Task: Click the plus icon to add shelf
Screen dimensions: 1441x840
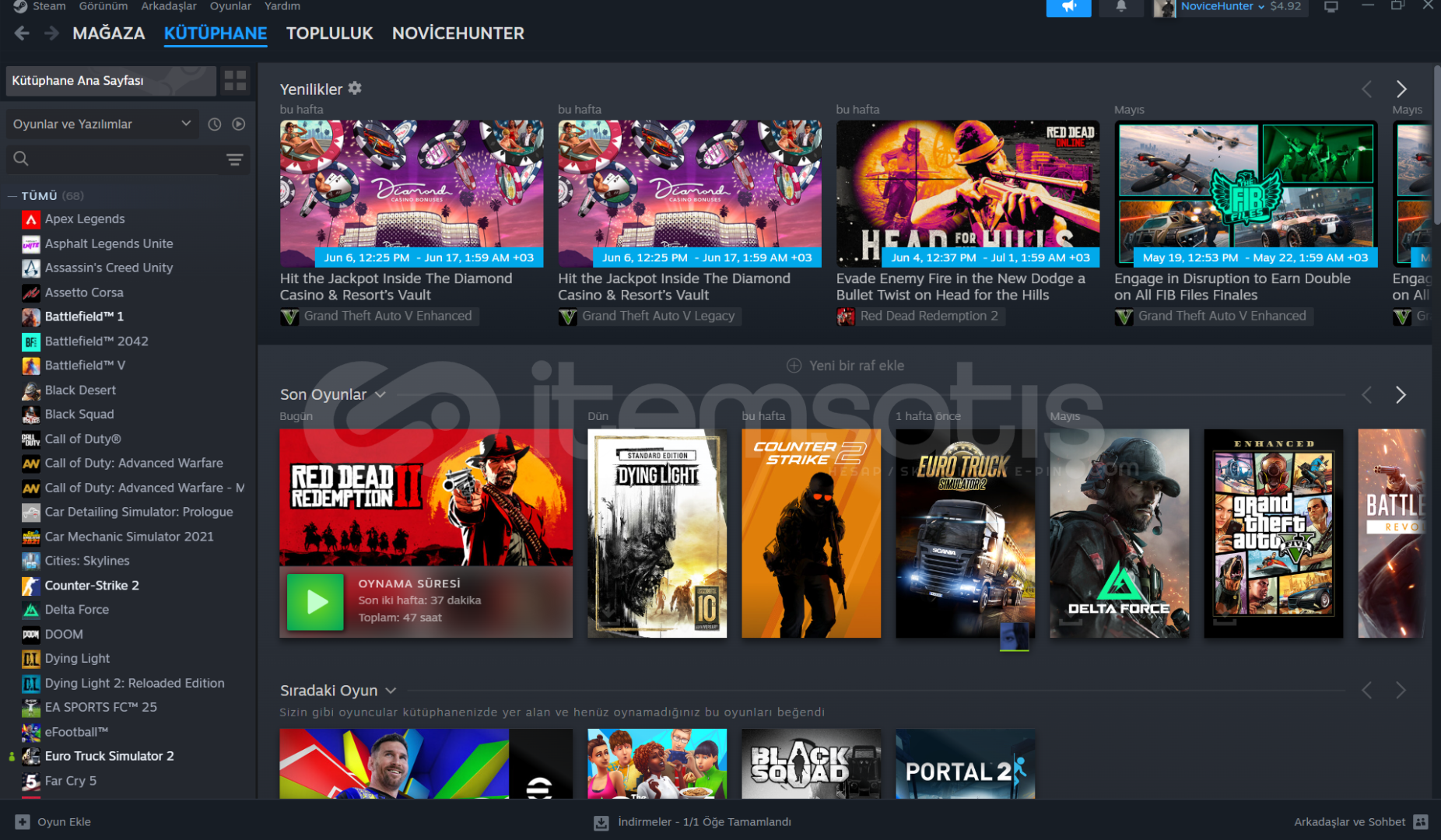Action: (x=794, y=366)
